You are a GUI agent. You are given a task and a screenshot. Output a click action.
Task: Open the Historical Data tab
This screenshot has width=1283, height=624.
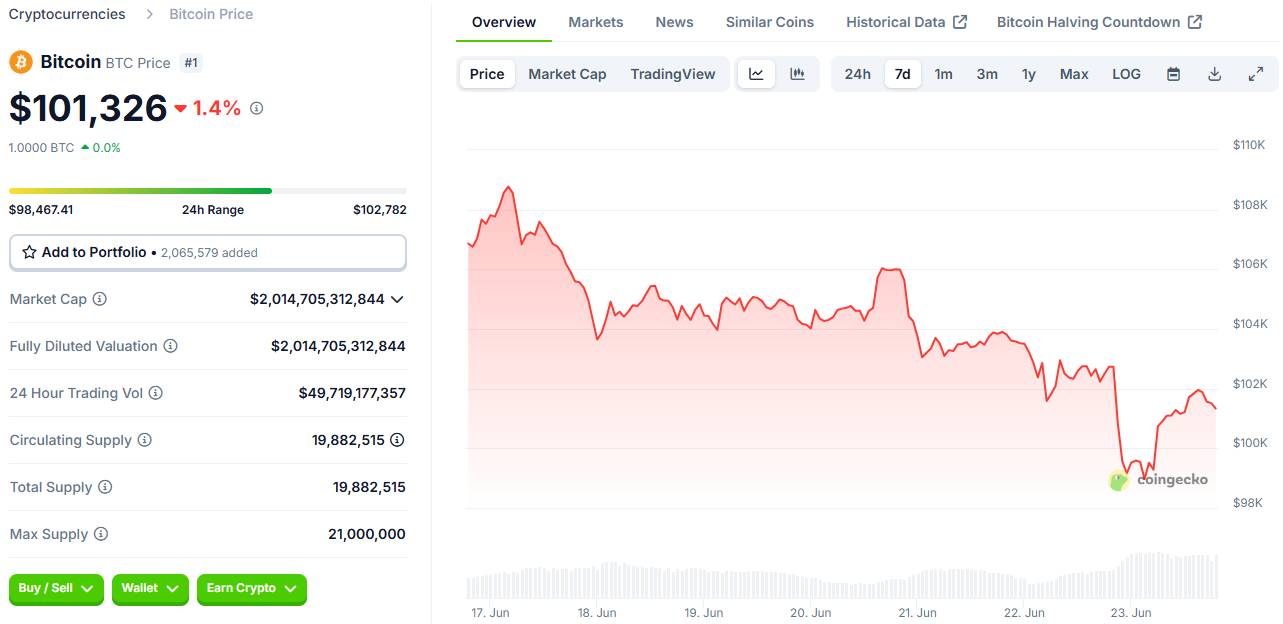[x=906, y=22]
